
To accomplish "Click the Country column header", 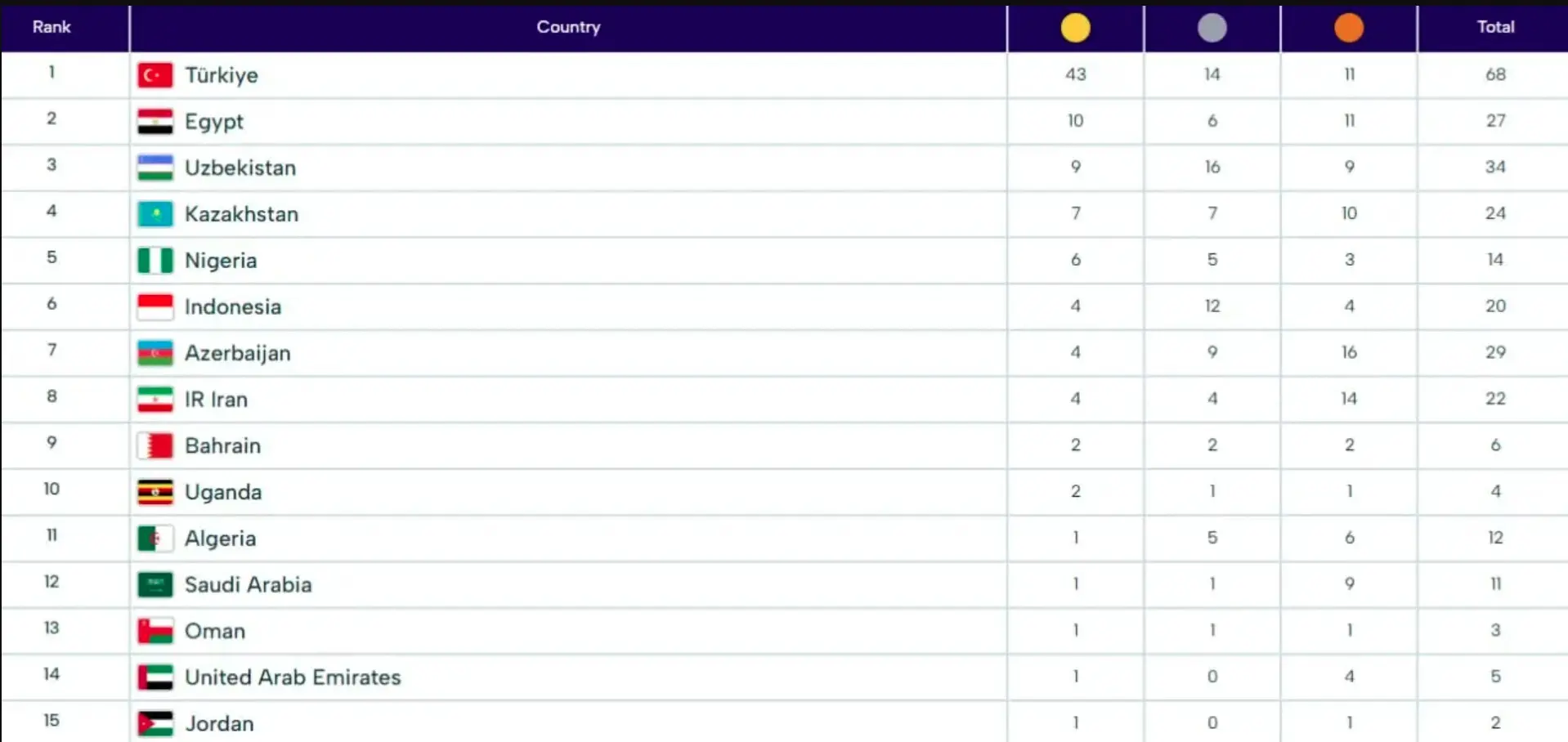I will pos(568,27).
